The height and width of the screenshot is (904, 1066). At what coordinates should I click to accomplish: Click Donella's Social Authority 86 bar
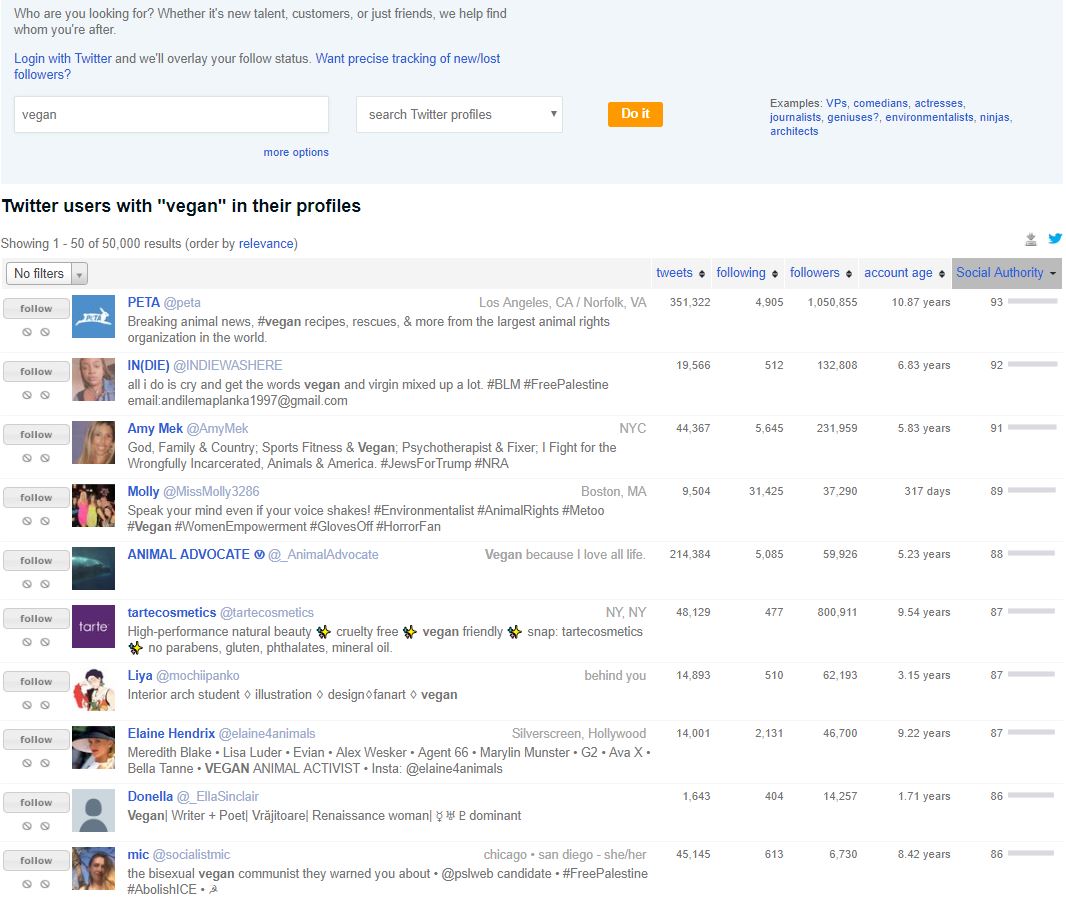point(1032,796)
